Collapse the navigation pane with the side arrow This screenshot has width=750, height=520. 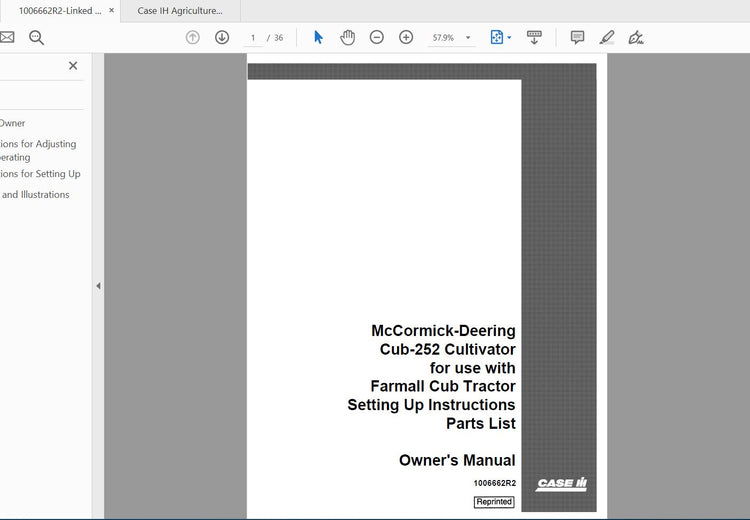(x=98, y=286)
